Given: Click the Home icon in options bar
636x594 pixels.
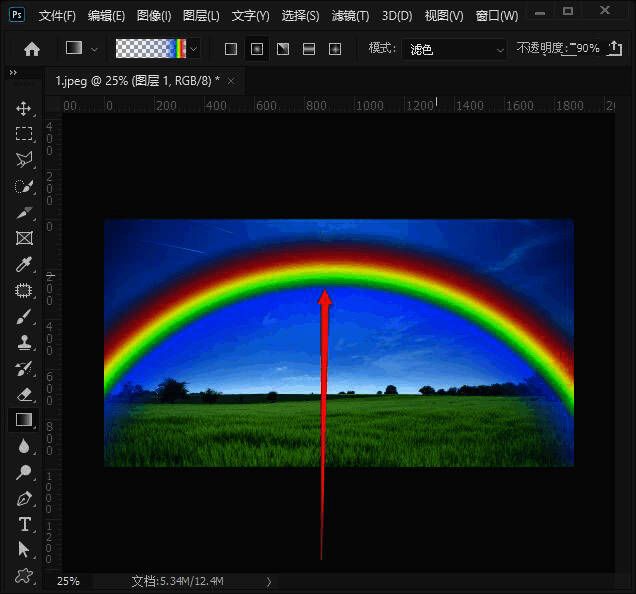Looking at the screenshot, I should click(x=32, y=50).
